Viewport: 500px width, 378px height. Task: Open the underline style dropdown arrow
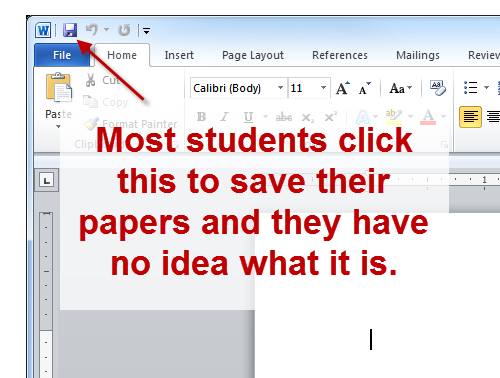[266, 117]
